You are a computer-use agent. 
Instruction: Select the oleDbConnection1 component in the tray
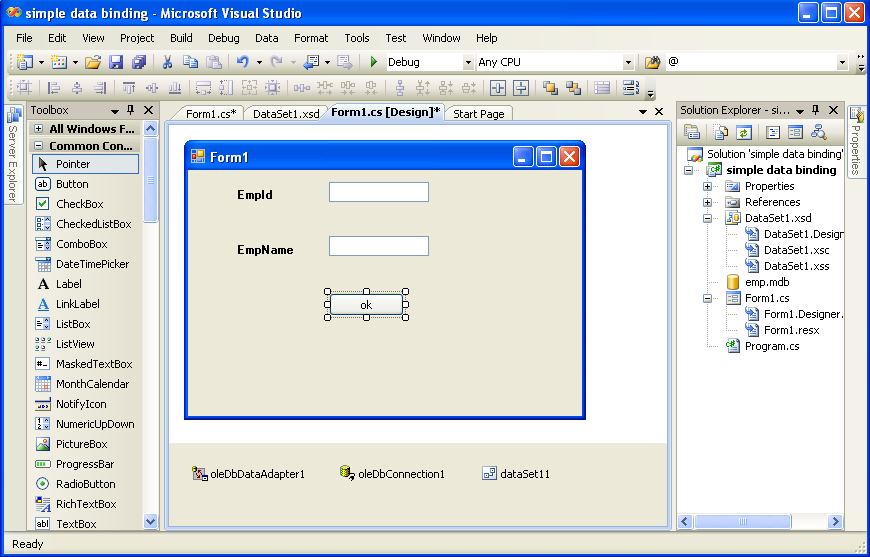click(392, 474)
